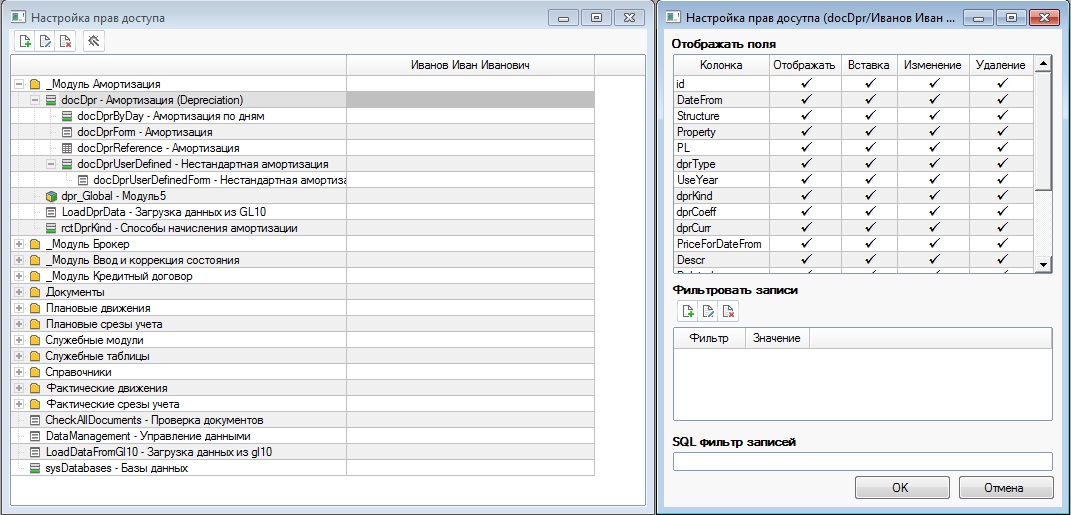Click the Фильтр column header
Image resolution: width=1071 pixels, height=515 pixels.
click(x=708, y=339)
